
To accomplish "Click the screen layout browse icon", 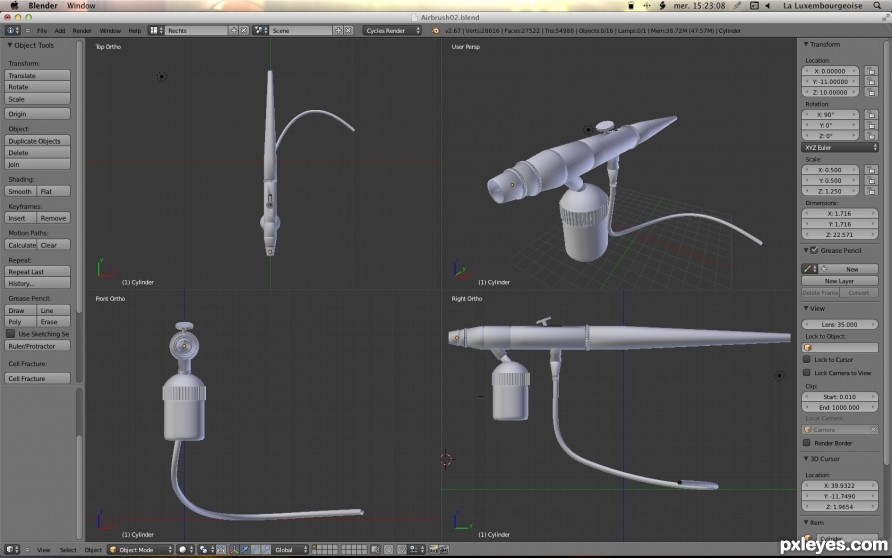I will [156, 30].
